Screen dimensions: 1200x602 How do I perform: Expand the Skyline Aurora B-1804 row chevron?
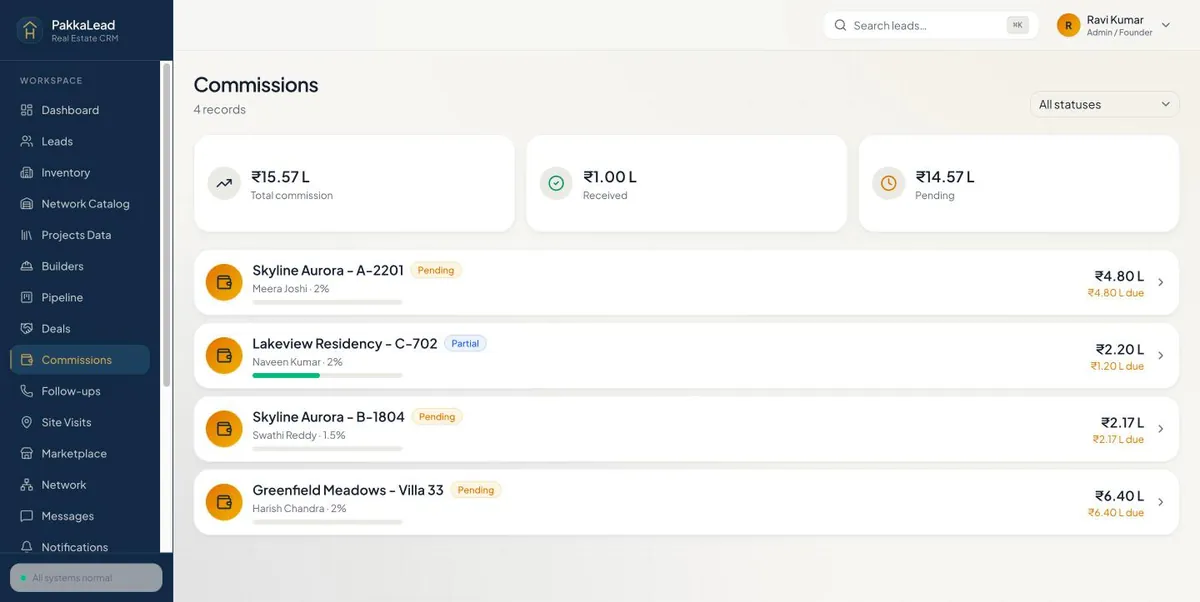click(x=1161, y=429)
